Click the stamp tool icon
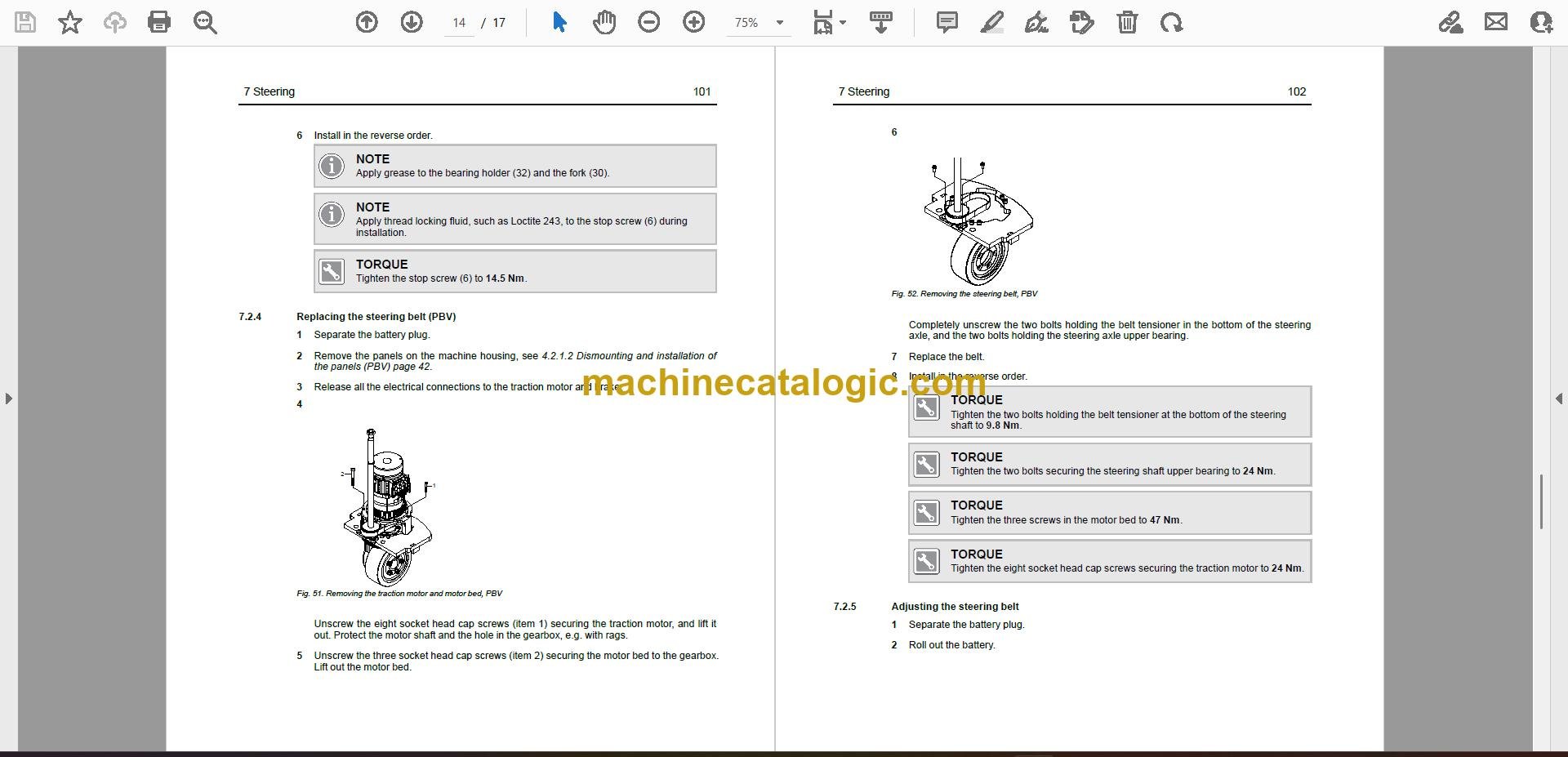The image size is (1568, 757). 1082,22
